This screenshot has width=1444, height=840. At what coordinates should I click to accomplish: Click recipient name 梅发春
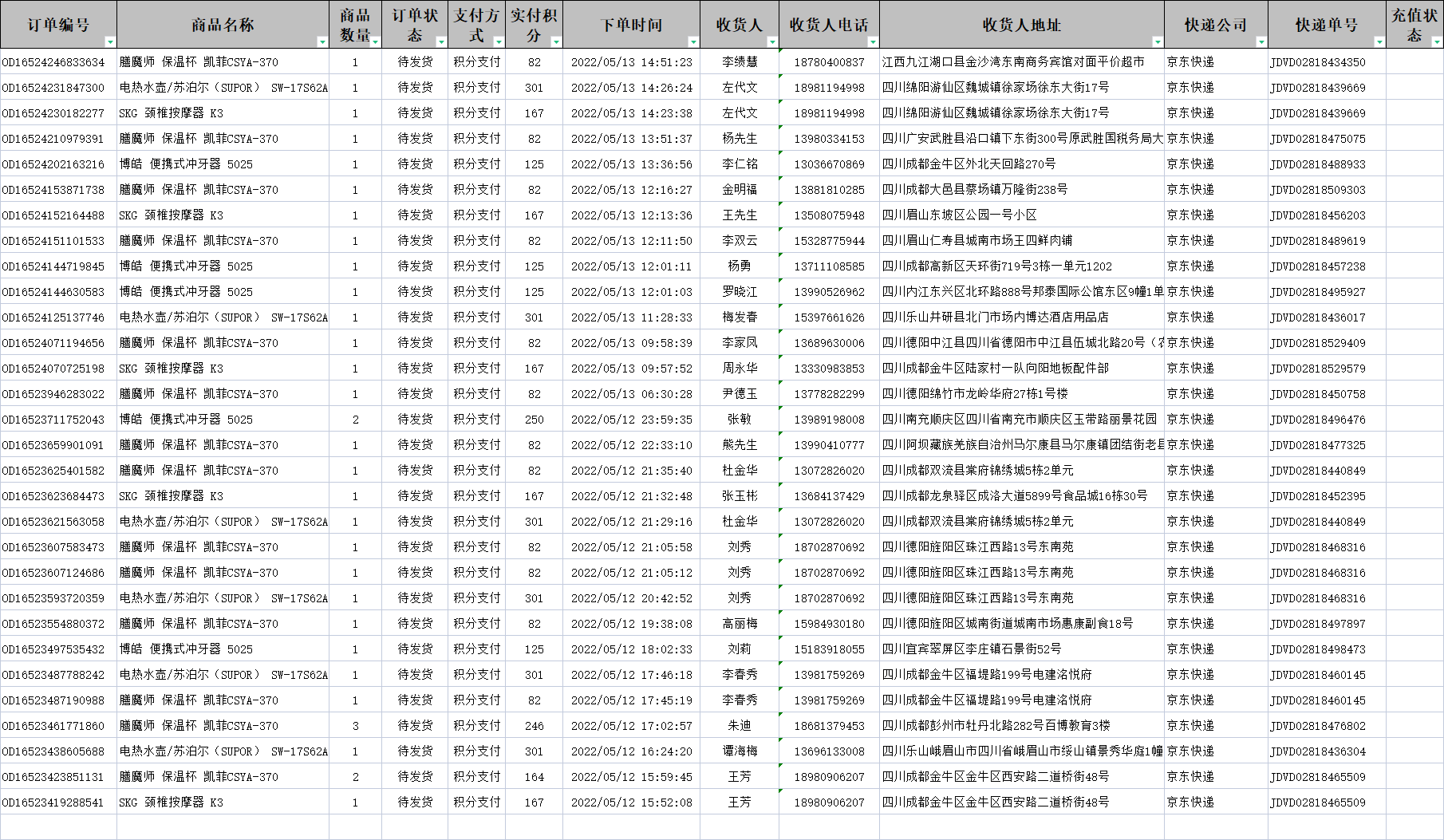coord(740,317)
